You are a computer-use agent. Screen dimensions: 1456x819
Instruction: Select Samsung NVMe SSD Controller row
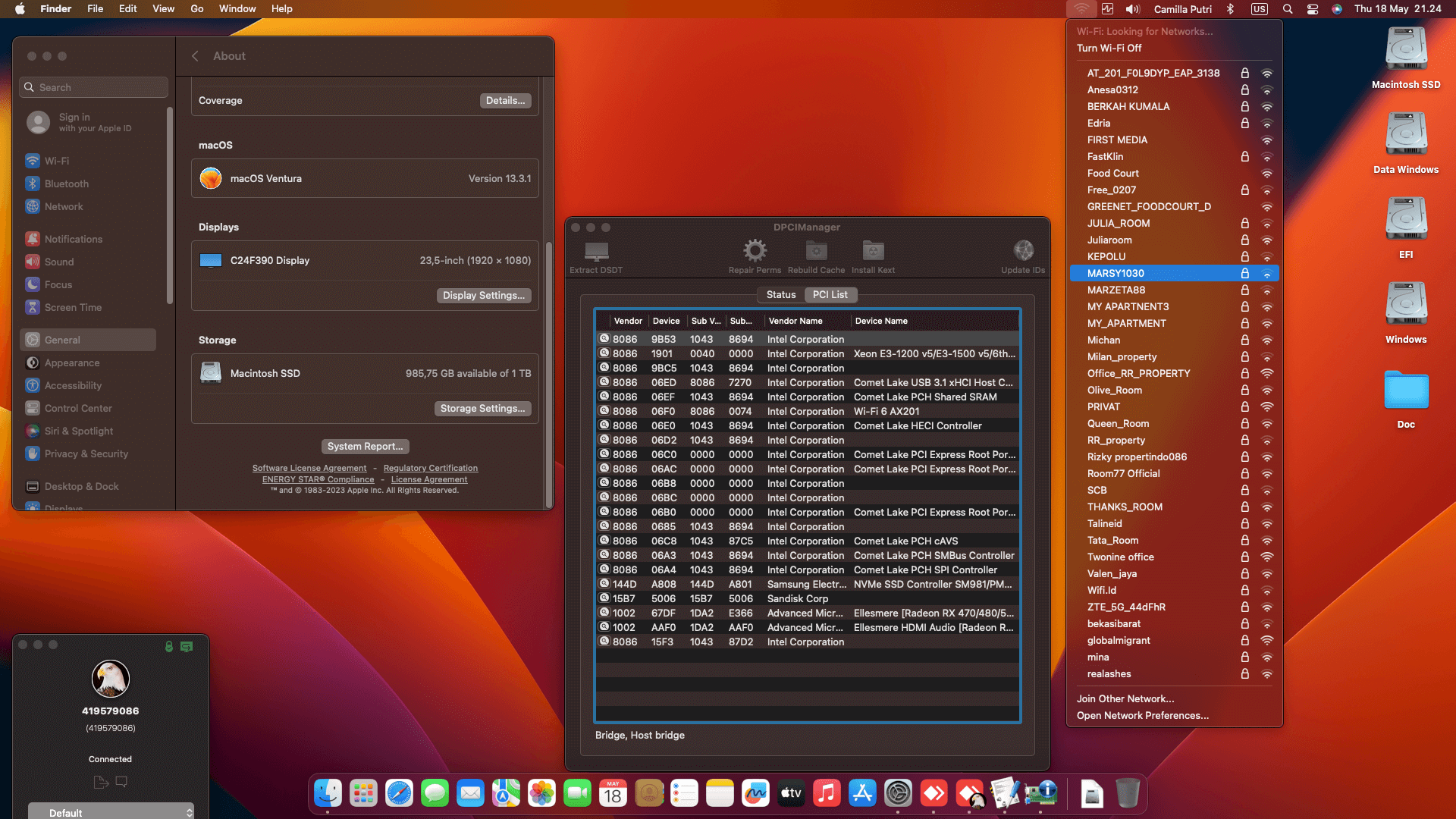click(808, 585)
